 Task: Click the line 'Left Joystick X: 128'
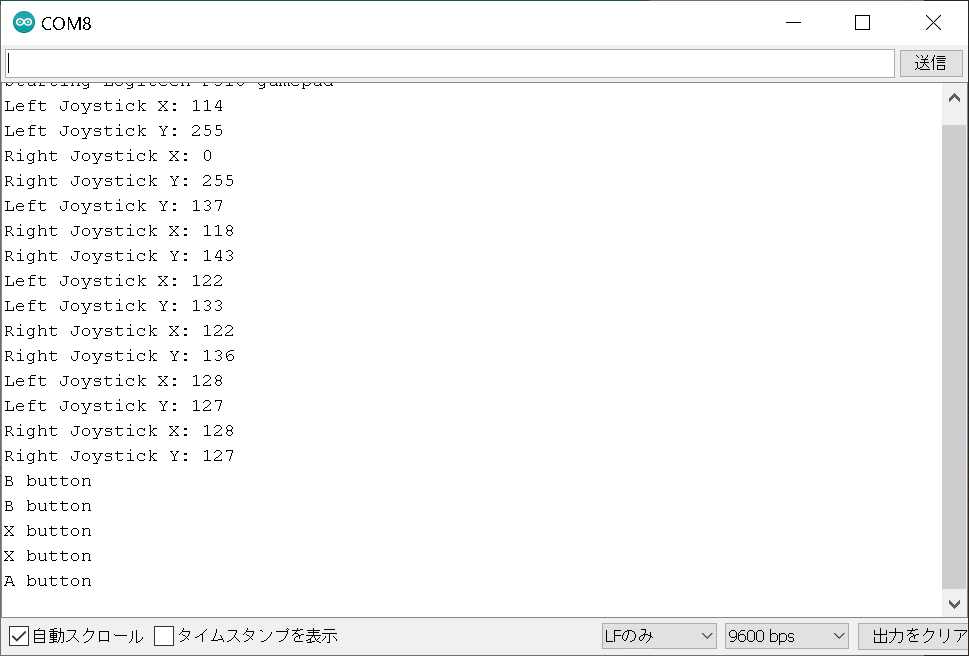(x=114, y=381)
